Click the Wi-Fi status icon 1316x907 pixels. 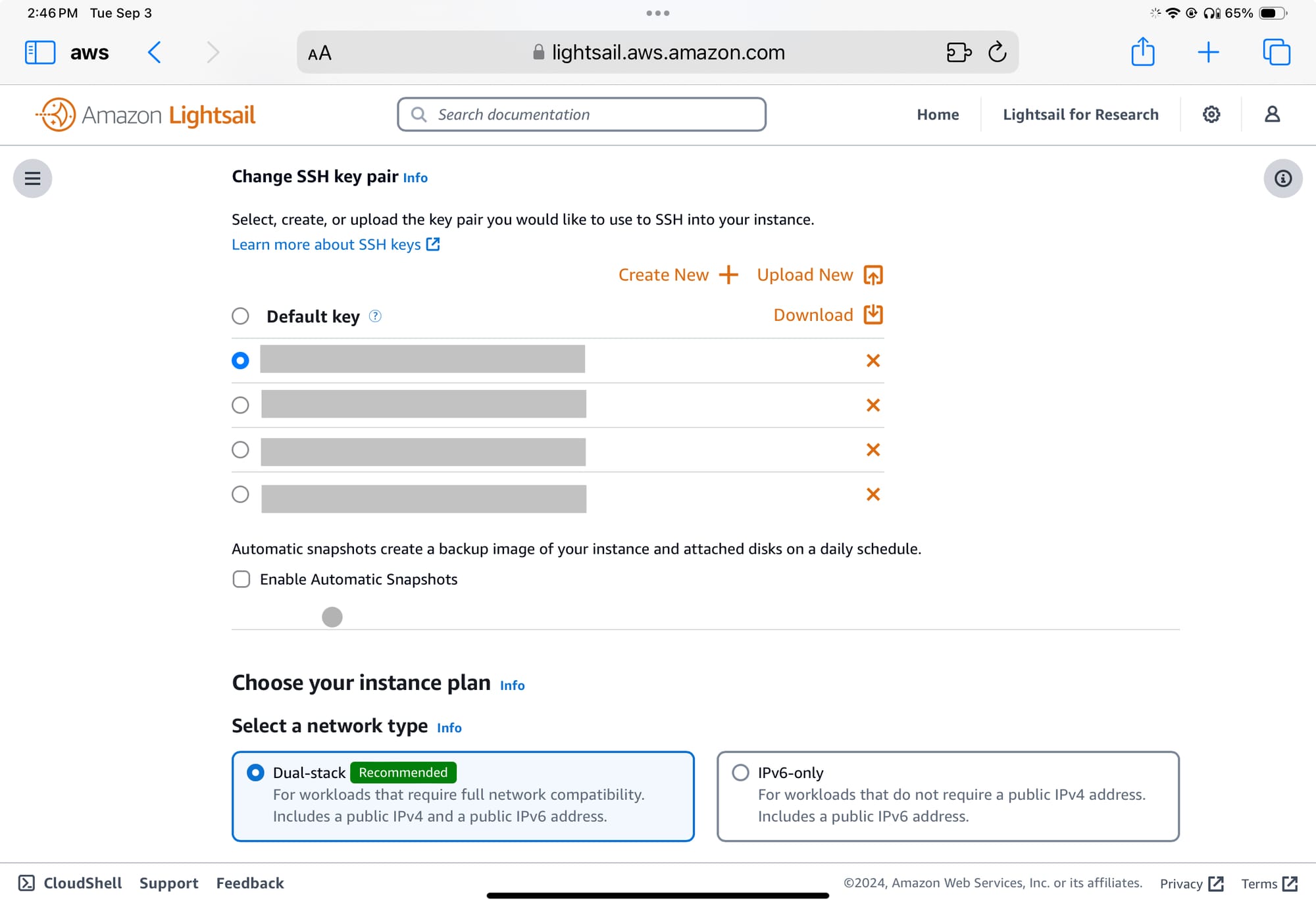pos(1173,13)
